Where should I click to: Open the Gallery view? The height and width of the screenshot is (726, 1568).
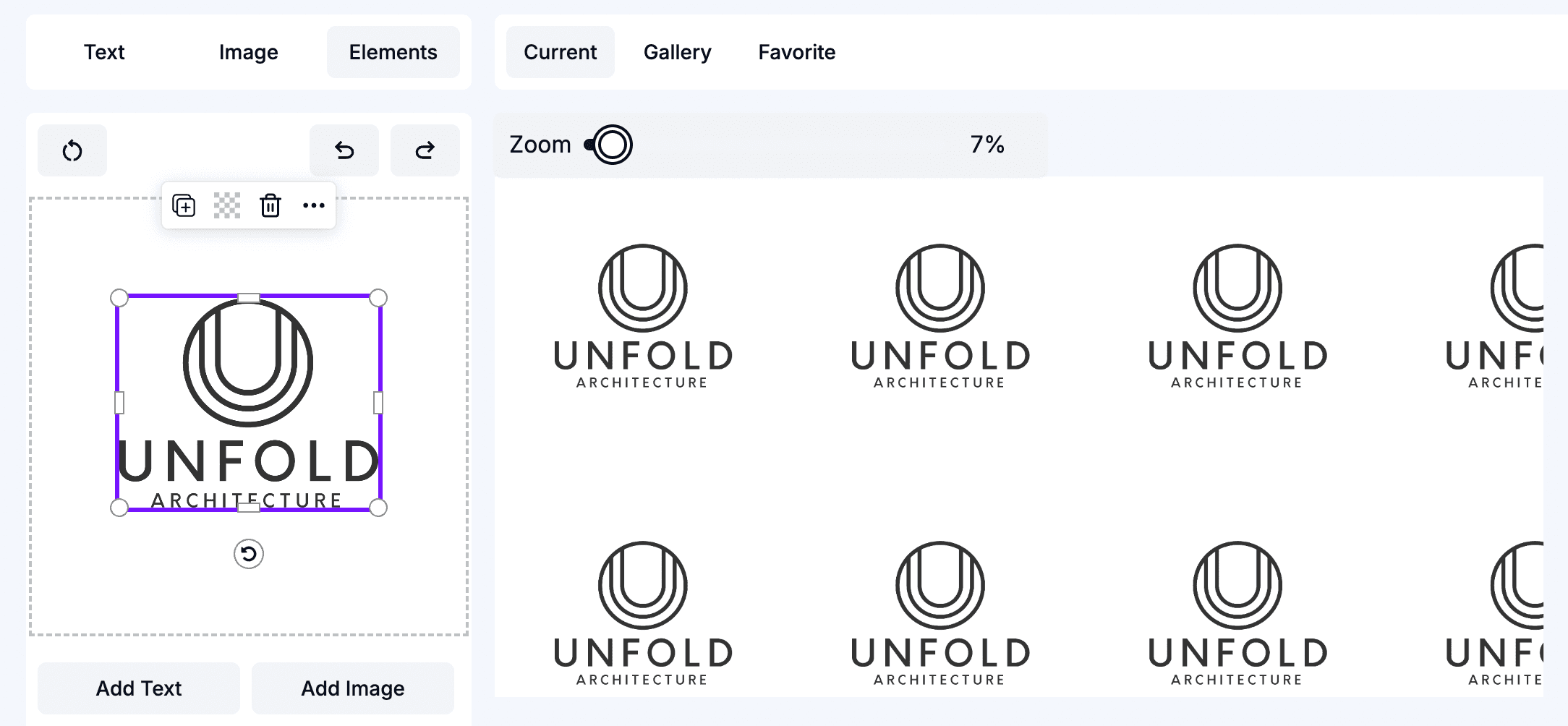(677, 51)
